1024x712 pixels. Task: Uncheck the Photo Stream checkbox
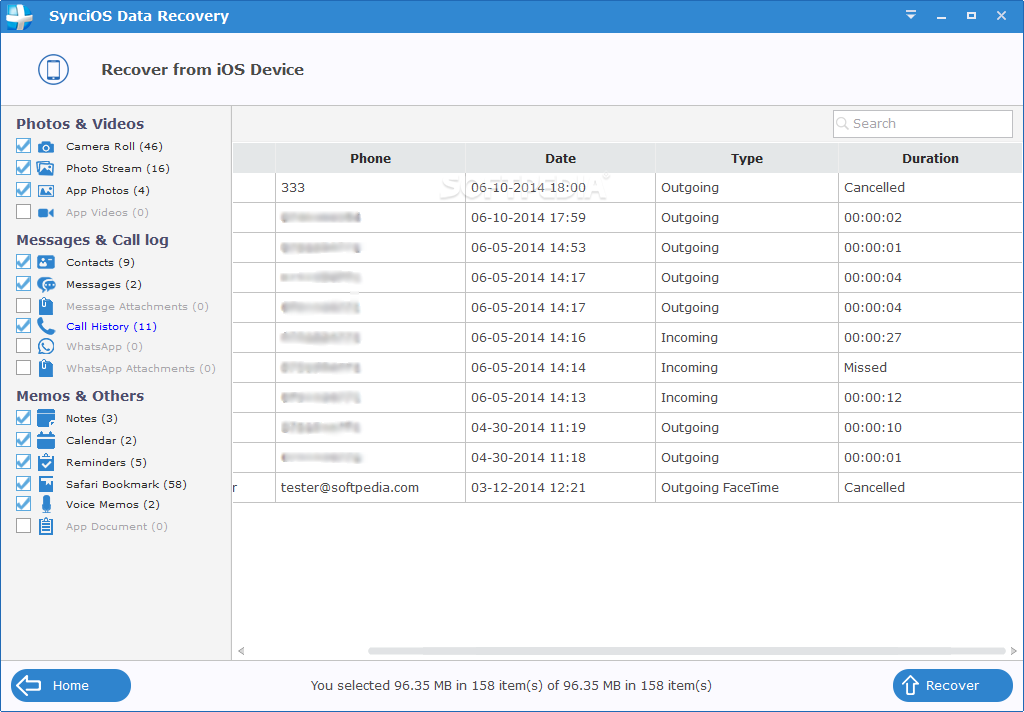coord(24,168)
